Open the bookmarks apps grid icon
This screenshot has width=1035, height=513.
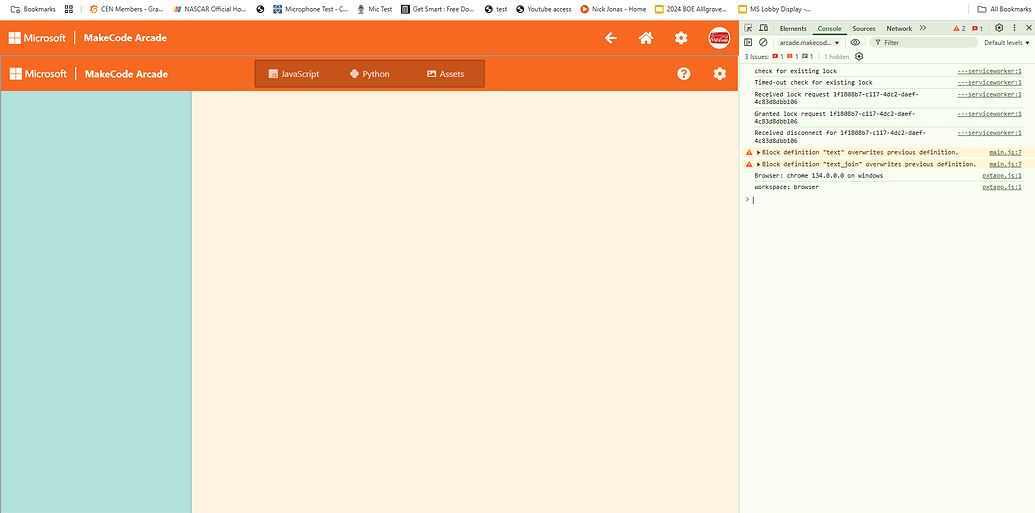69,9
